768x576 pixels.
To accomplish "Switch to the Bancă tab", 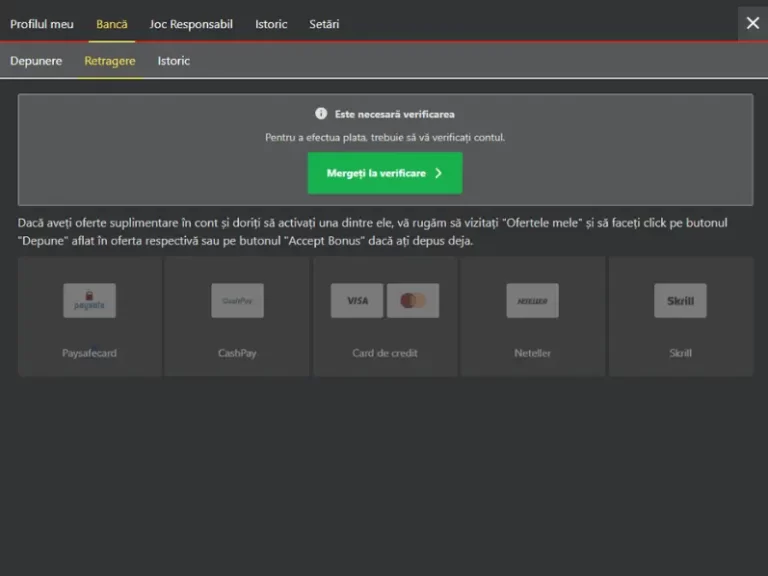I will [x=112, y=24].
